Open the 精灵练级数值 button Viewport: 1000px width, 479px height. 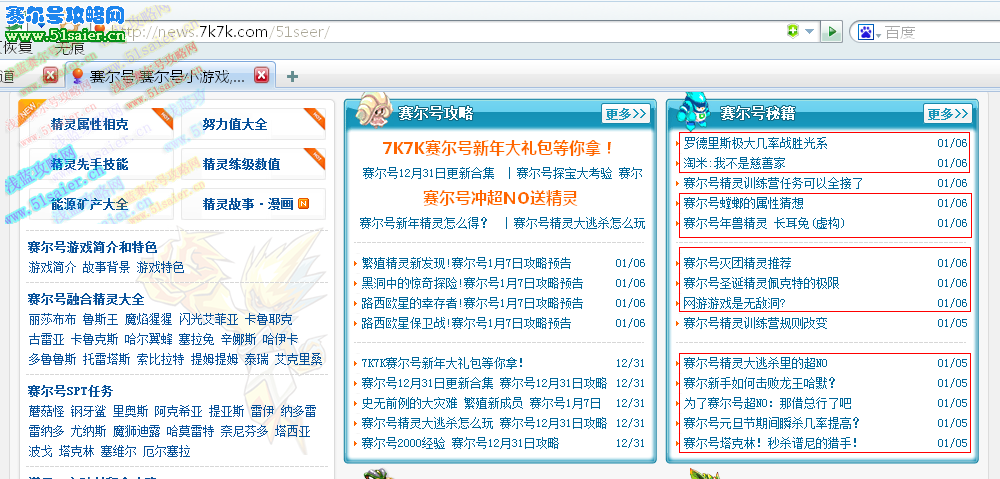pos(253,164)
